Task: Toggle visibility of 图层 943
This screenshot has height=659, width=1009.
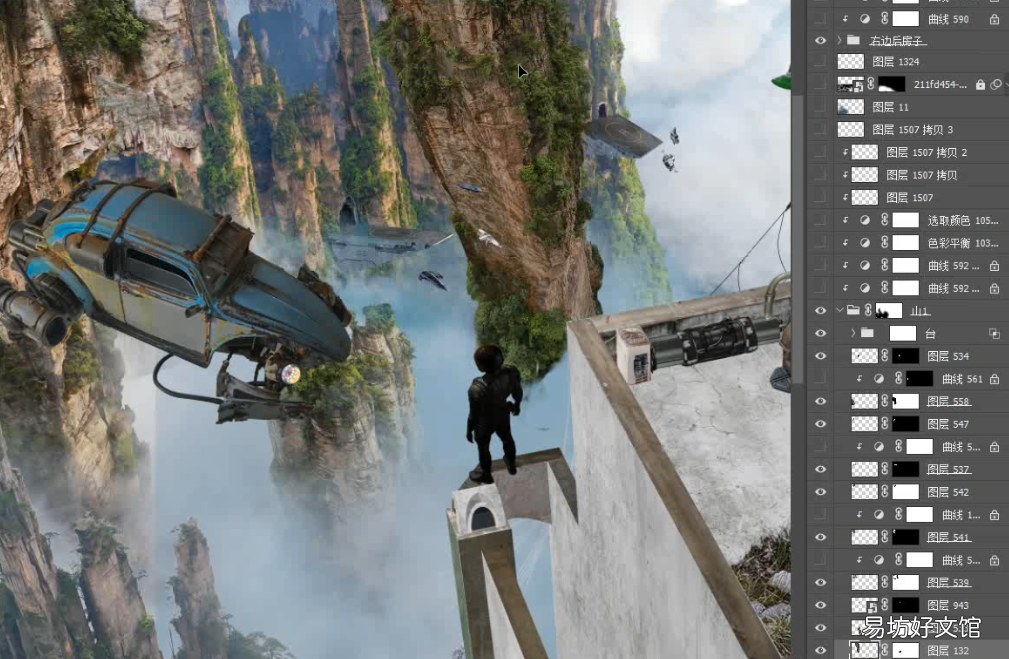Action: pos(820,604)
